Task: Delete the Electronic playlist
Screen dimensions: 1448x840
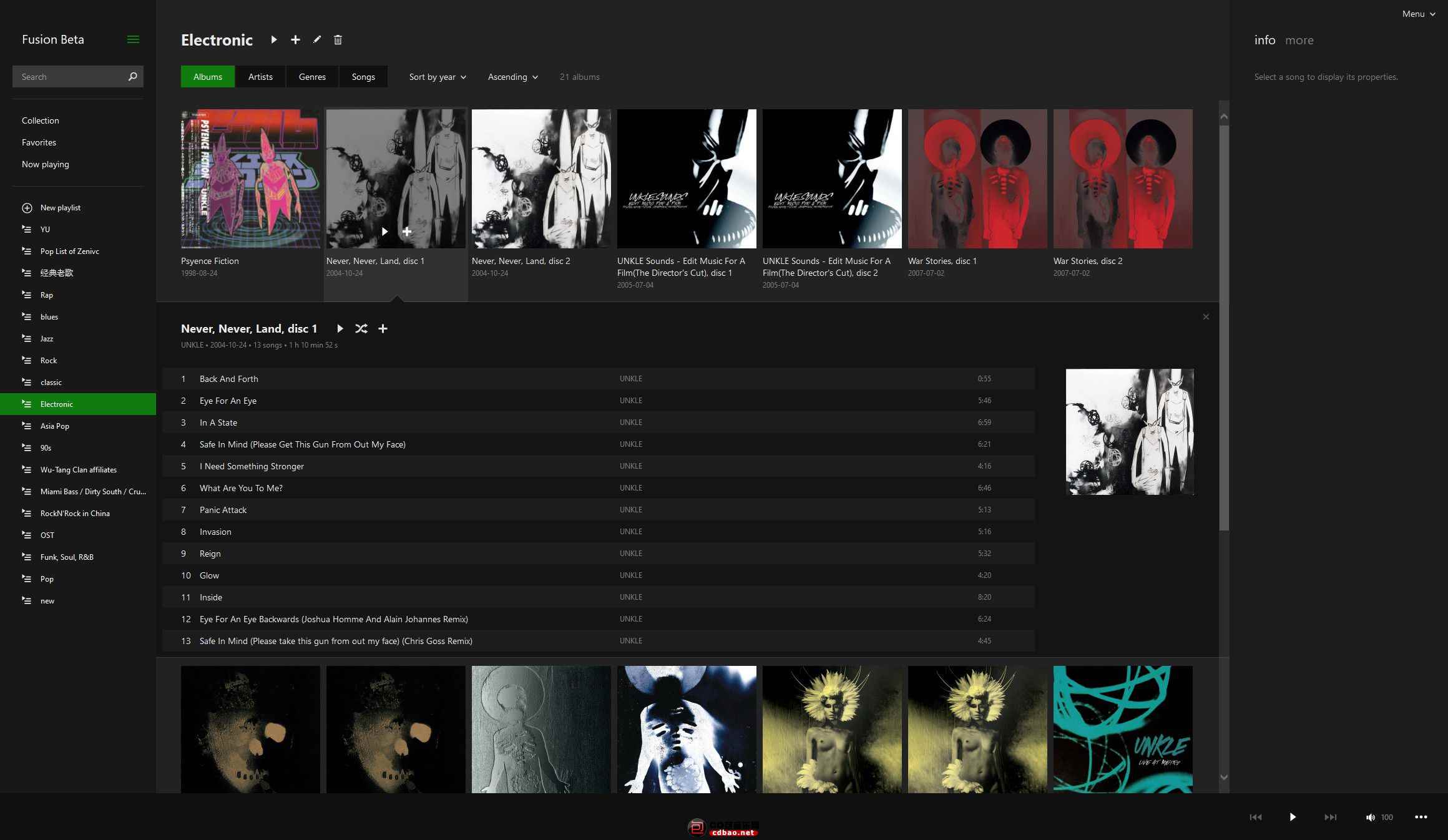Action: pos(338,40)
